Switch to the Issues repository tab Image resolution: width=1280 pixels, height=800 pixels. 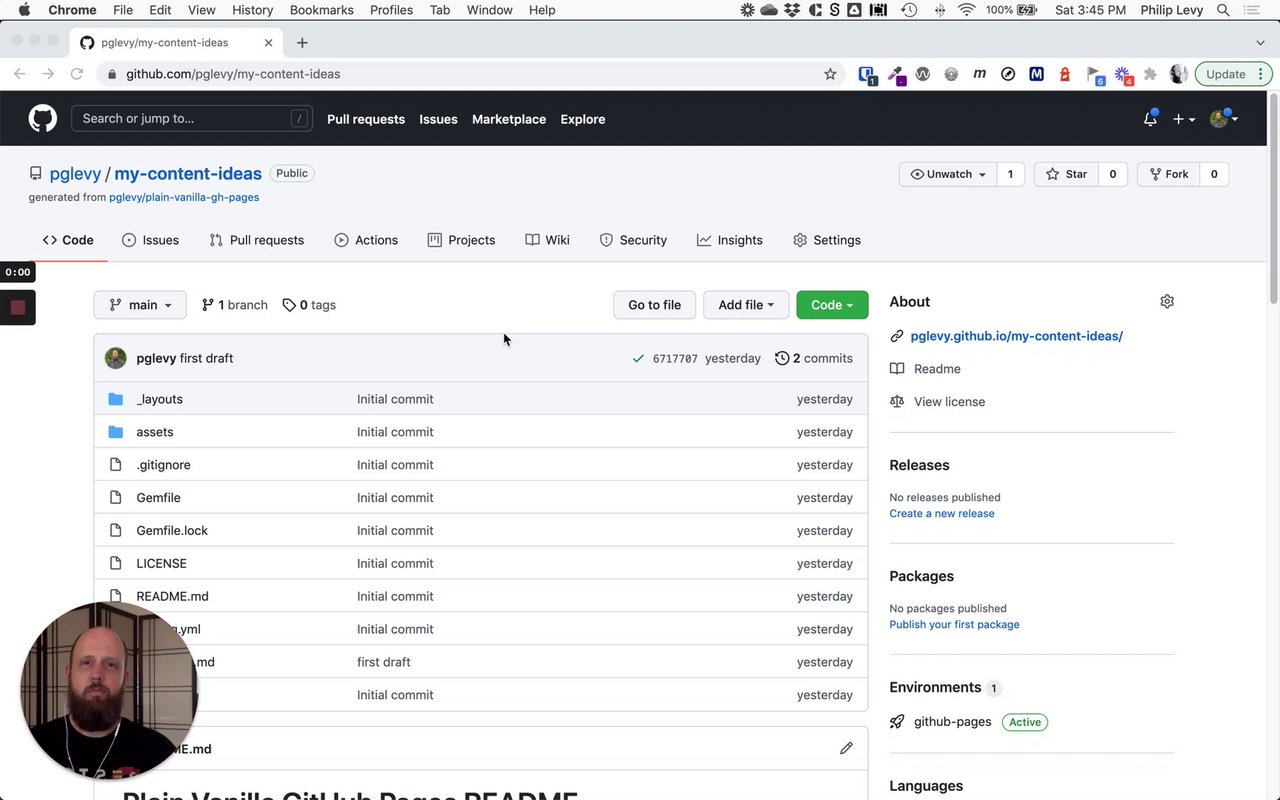tap(150, 240)
